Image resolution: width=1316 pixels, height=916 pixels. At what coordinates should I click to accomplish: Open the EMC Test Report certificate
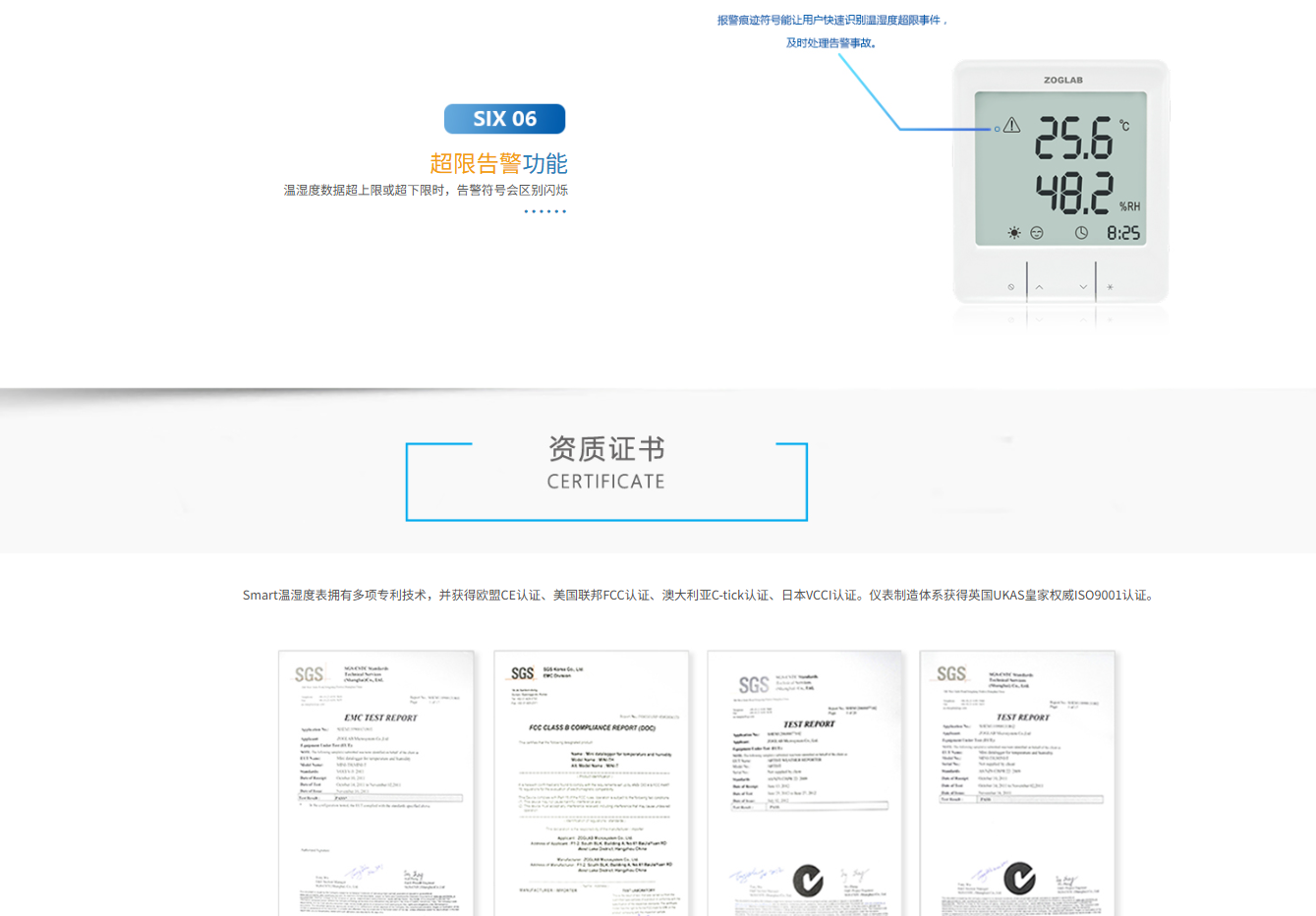tap(376, 782)
